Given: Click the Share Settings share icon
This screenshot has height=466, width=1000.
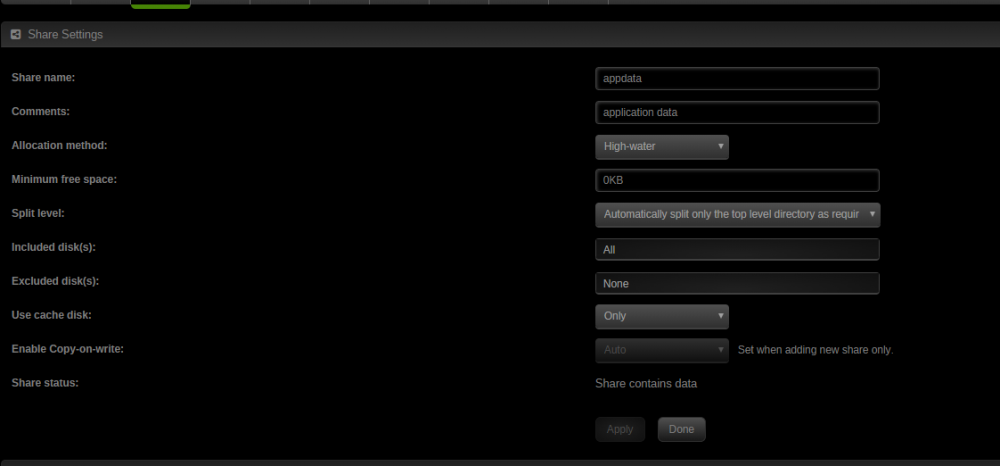Looking at the screenshot, I should tap(16, 34).
